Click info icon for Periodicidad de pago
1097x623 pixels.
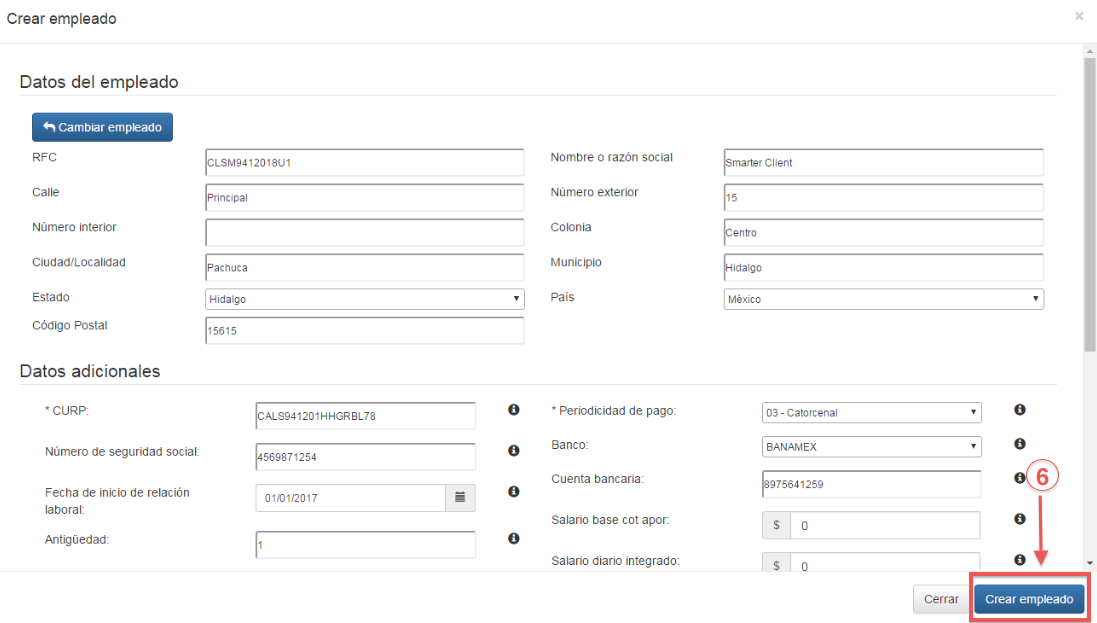[x=1019, y=410]
